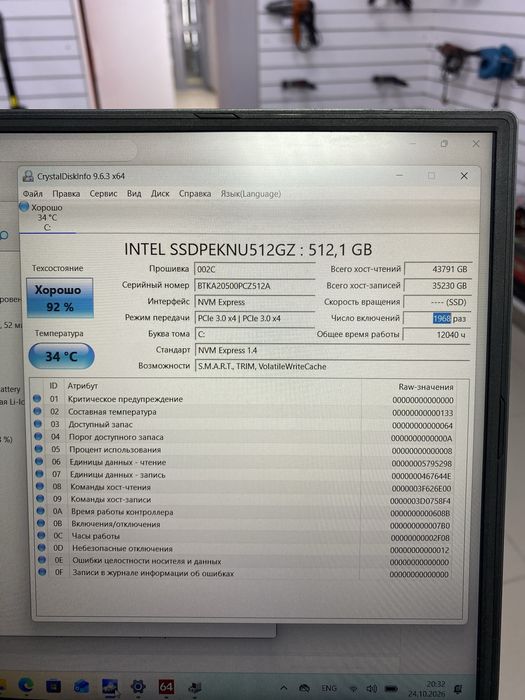Switch the ENG input language indicator
525x700 pixels.
(x=329, y=688)
